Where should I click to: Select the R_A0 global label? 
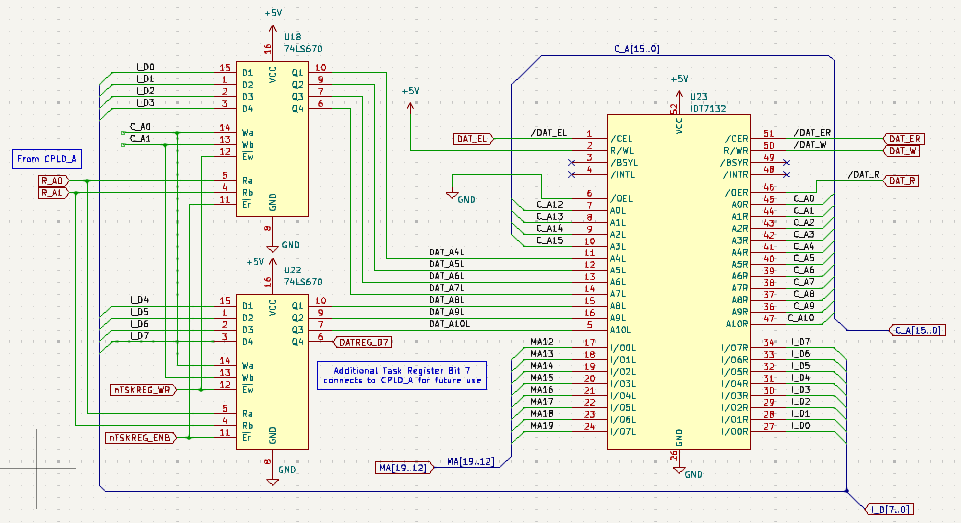coord(53,180)
